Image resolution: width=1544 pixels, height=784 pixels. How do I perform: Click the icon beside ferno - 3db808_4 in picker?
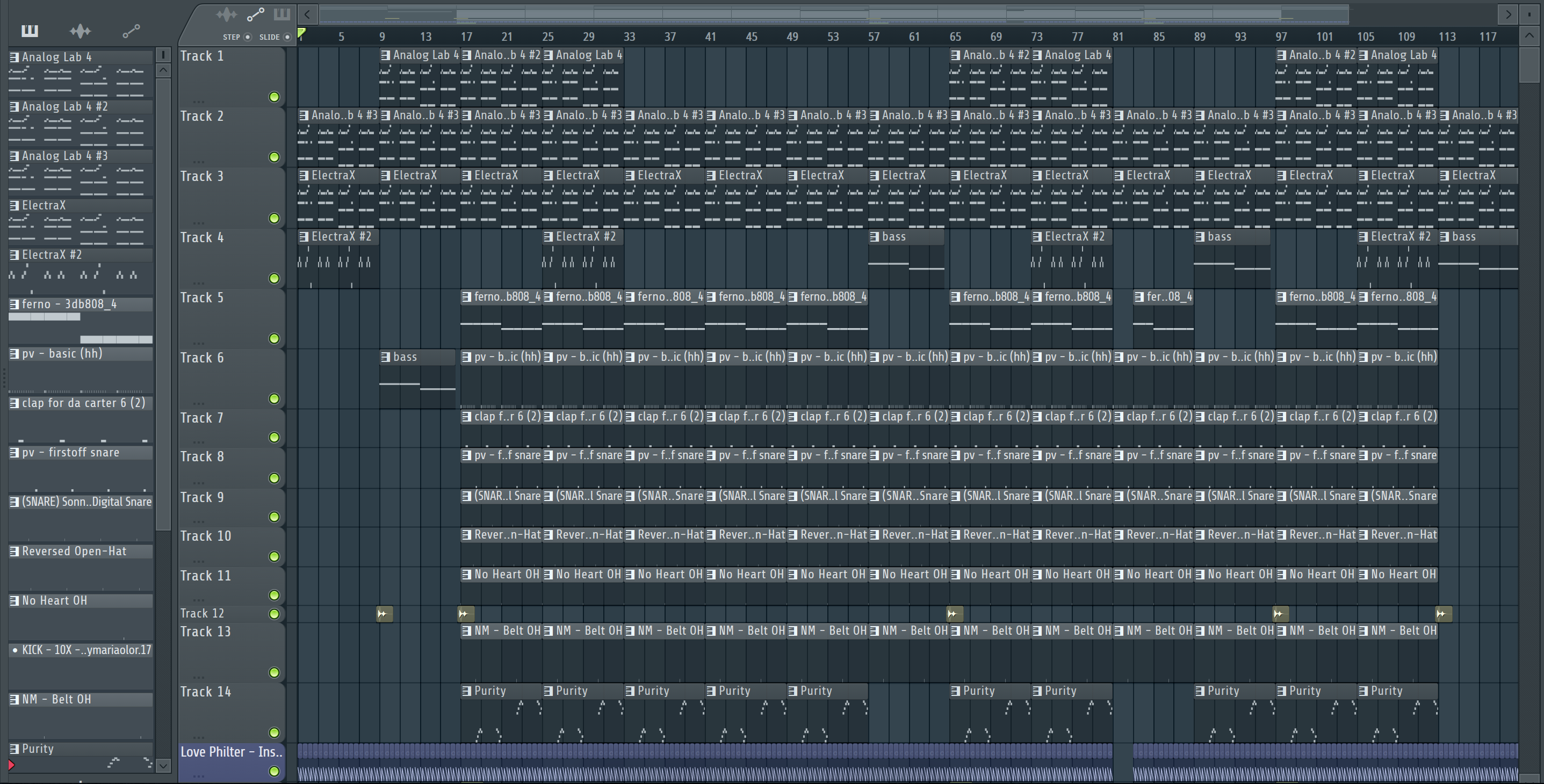pos(15,304)
